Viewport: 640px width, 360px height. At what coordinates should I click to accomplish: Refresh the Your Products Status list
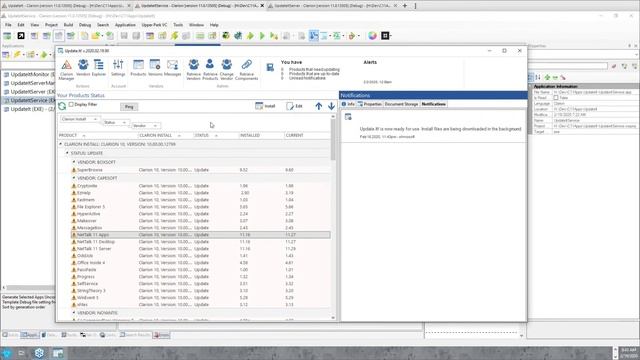point(62,106)
